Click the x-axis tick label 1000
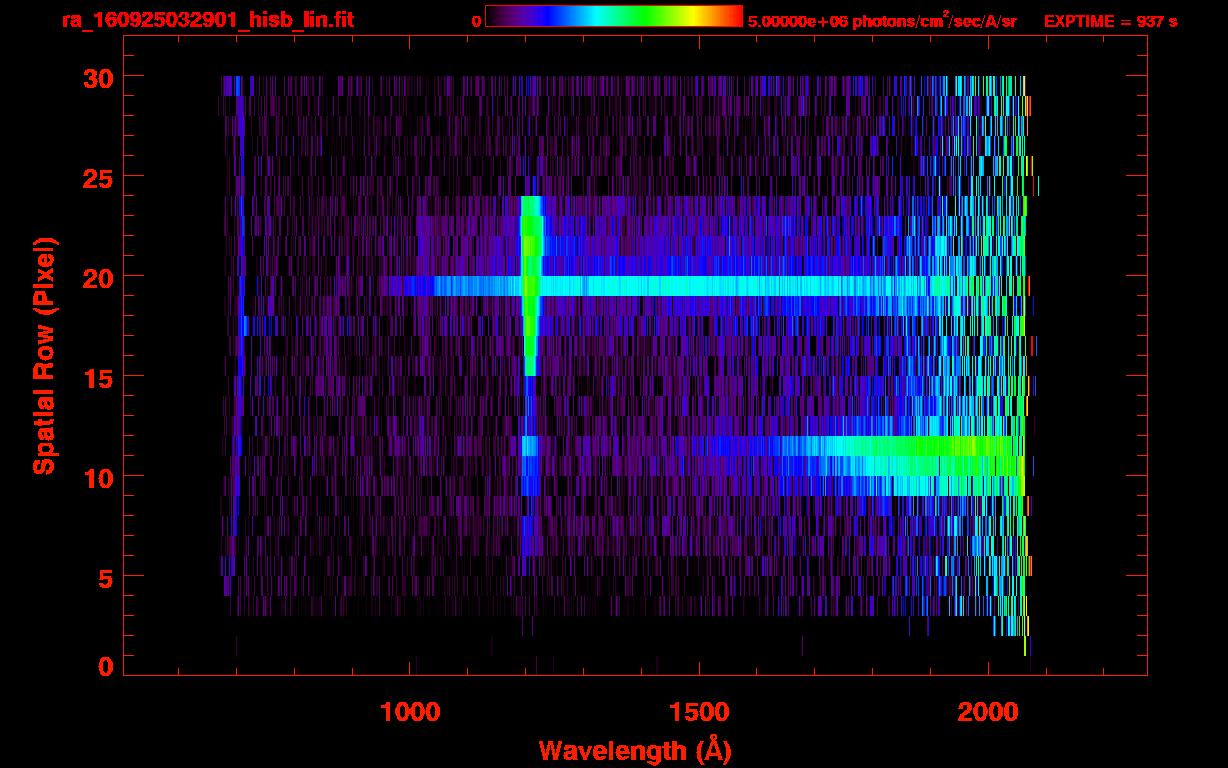 410,712
